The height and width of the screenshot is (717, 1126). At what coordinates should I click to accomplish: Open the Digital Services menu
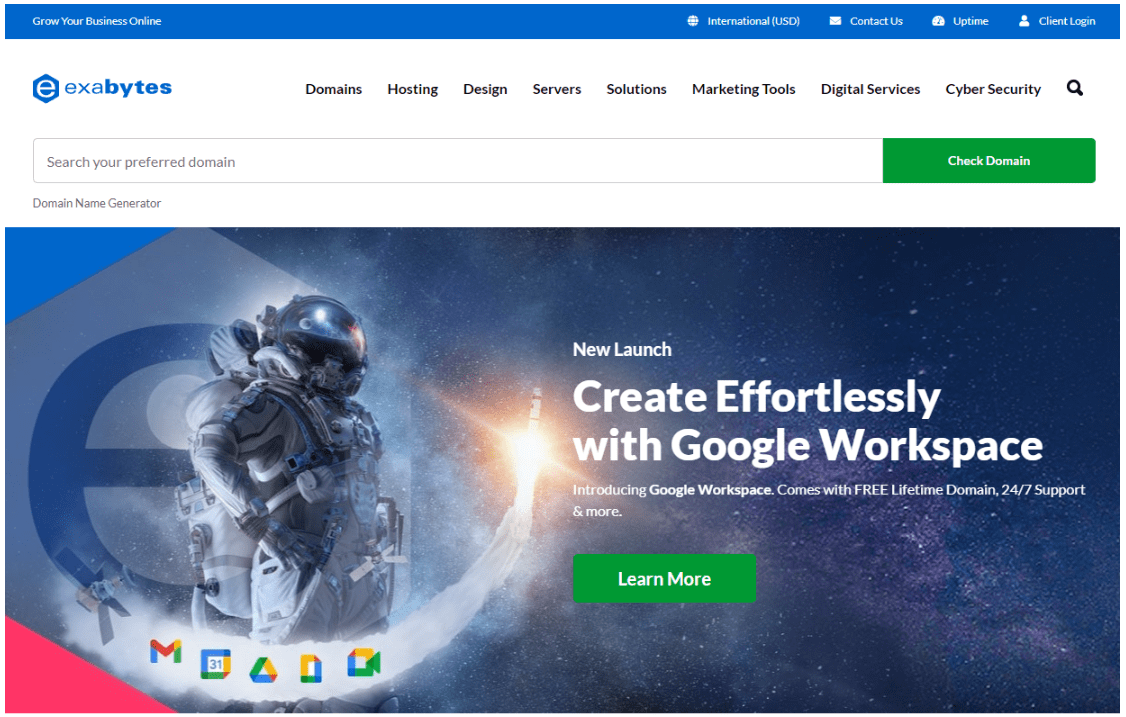870,89
